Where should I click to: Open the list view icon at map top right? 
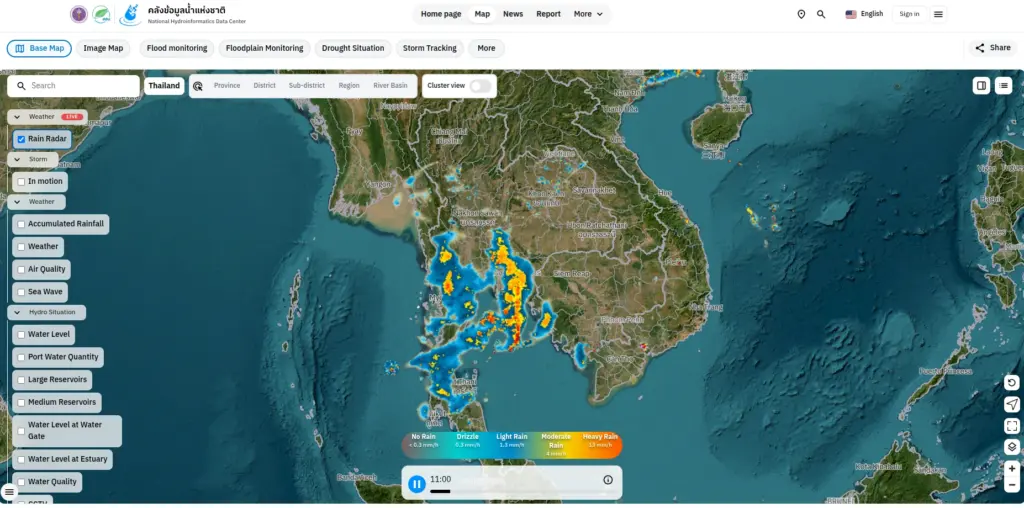(x=1004, y=86)
